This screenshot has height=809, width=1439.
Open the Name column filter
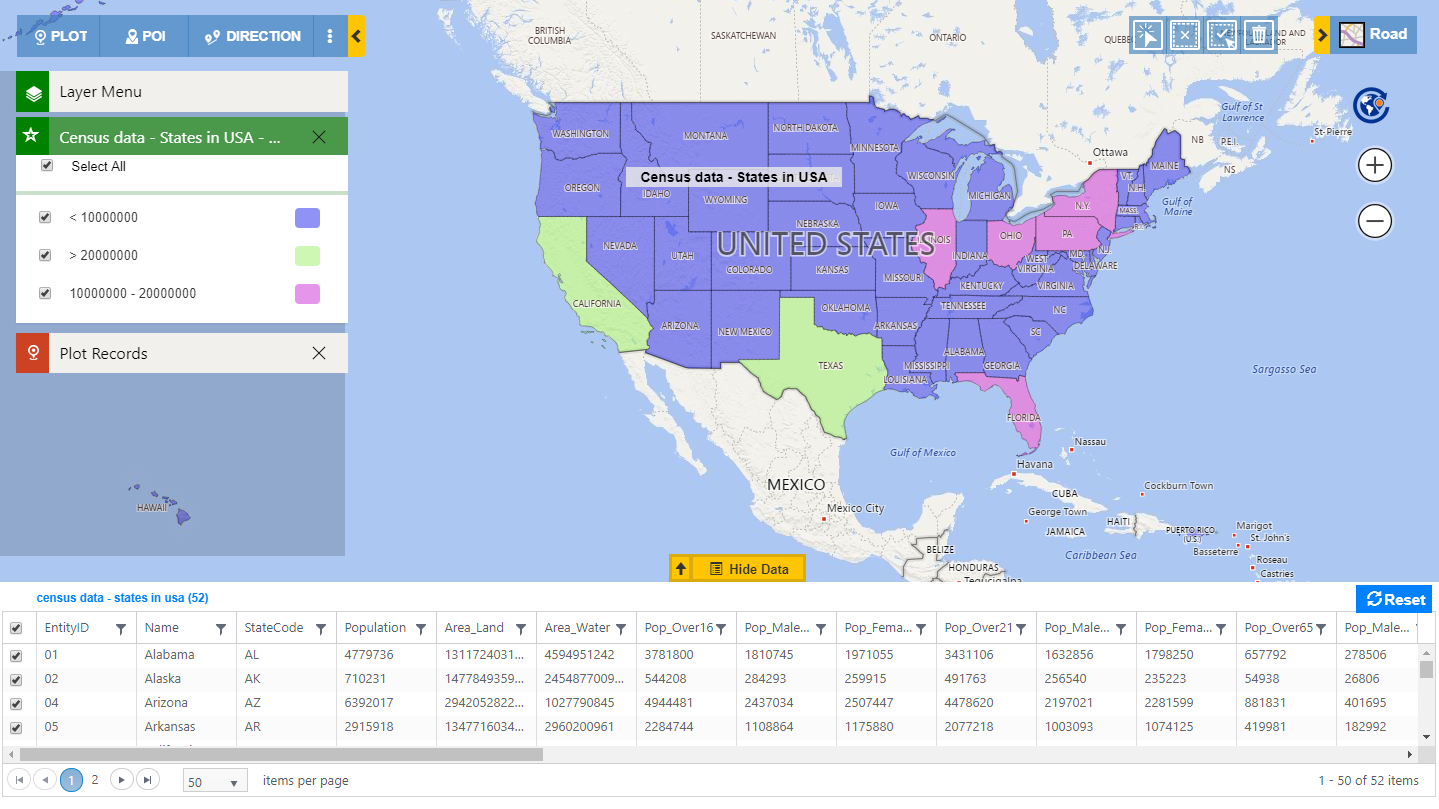coord(221,629)
